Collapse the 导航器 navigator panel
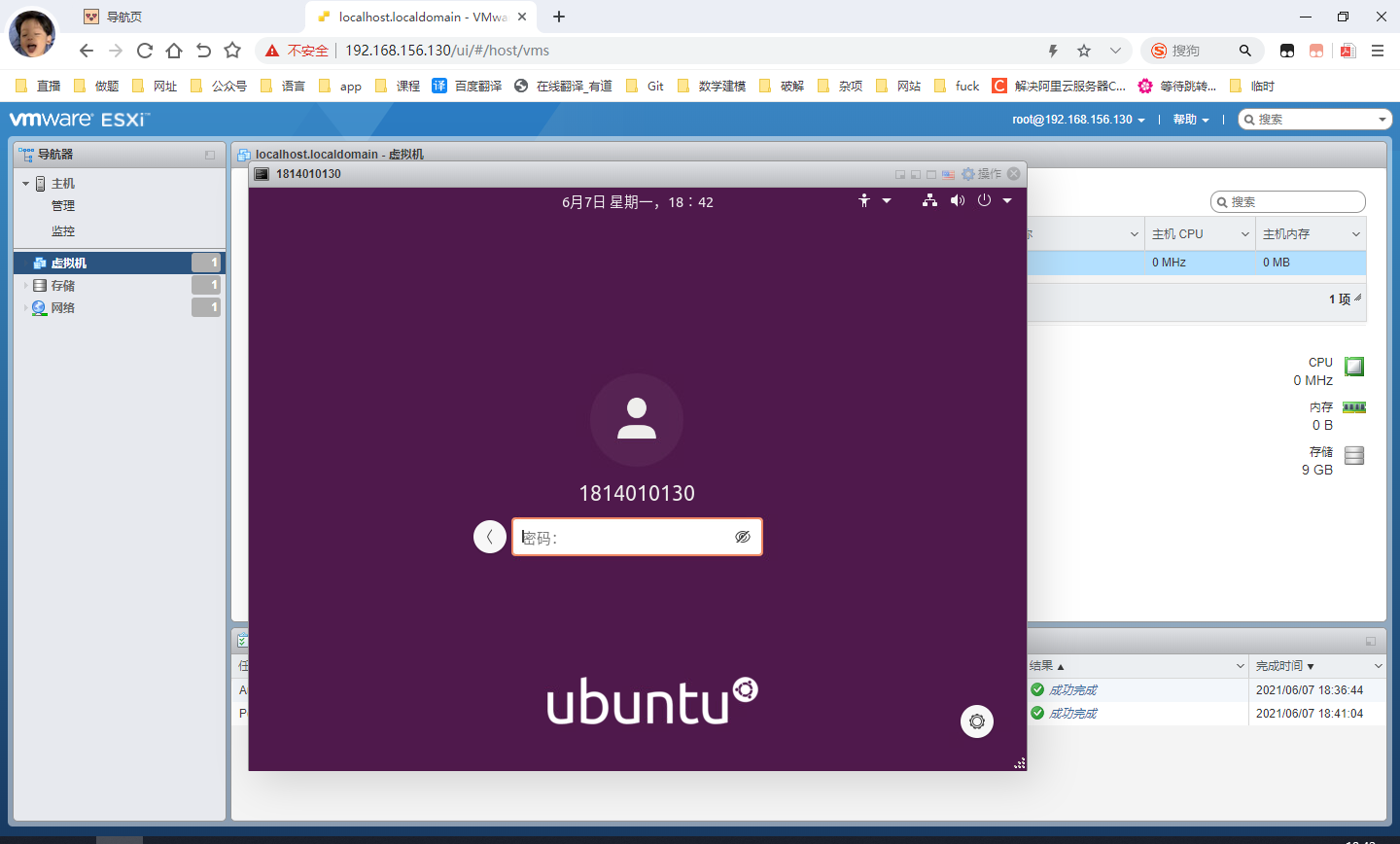Image resolution: width=1400 pixels, height=844 pixels. 210,155
